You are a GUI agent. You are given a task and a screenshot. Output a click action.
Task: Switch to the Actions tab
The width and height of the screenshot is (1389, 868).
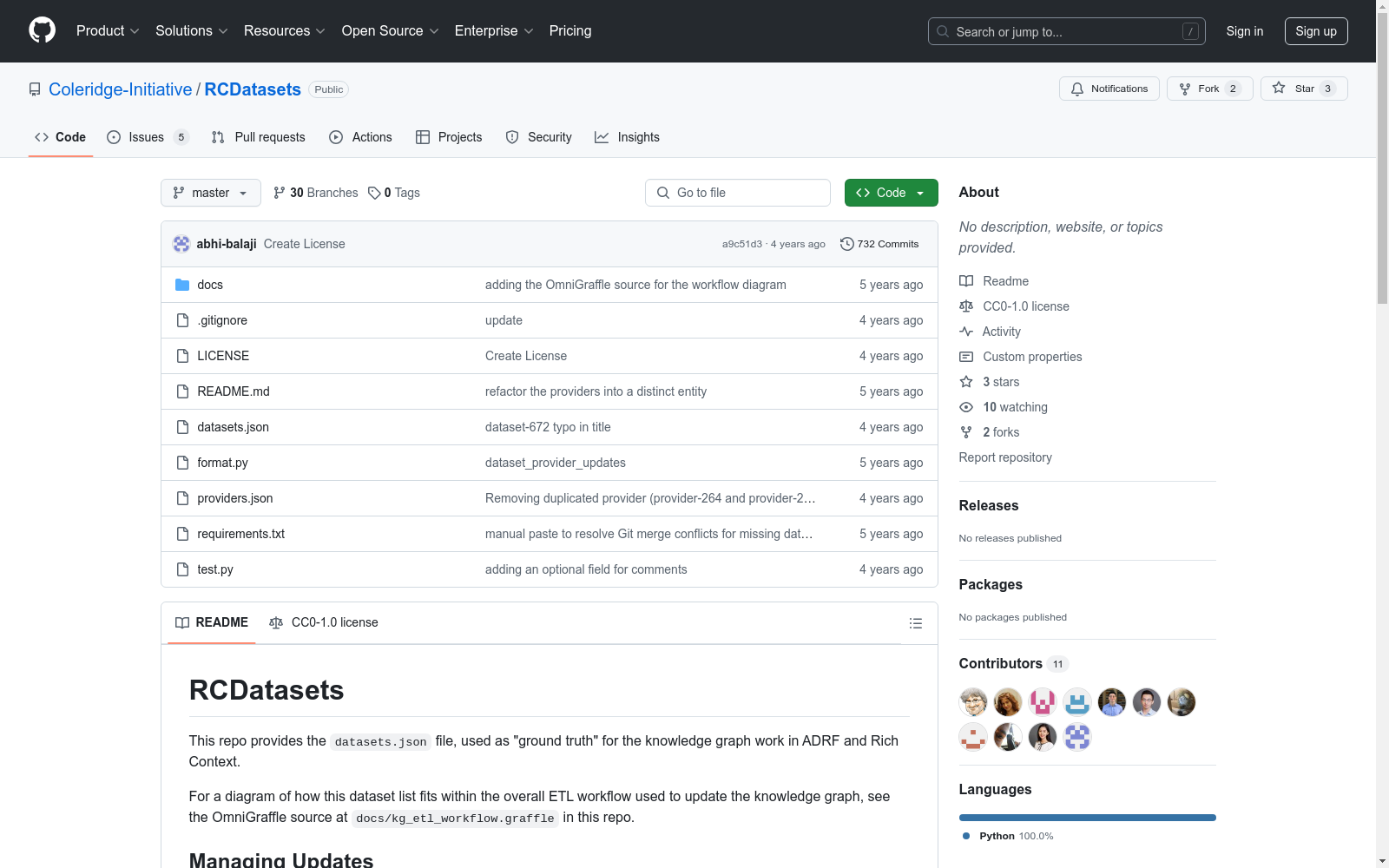361,137
